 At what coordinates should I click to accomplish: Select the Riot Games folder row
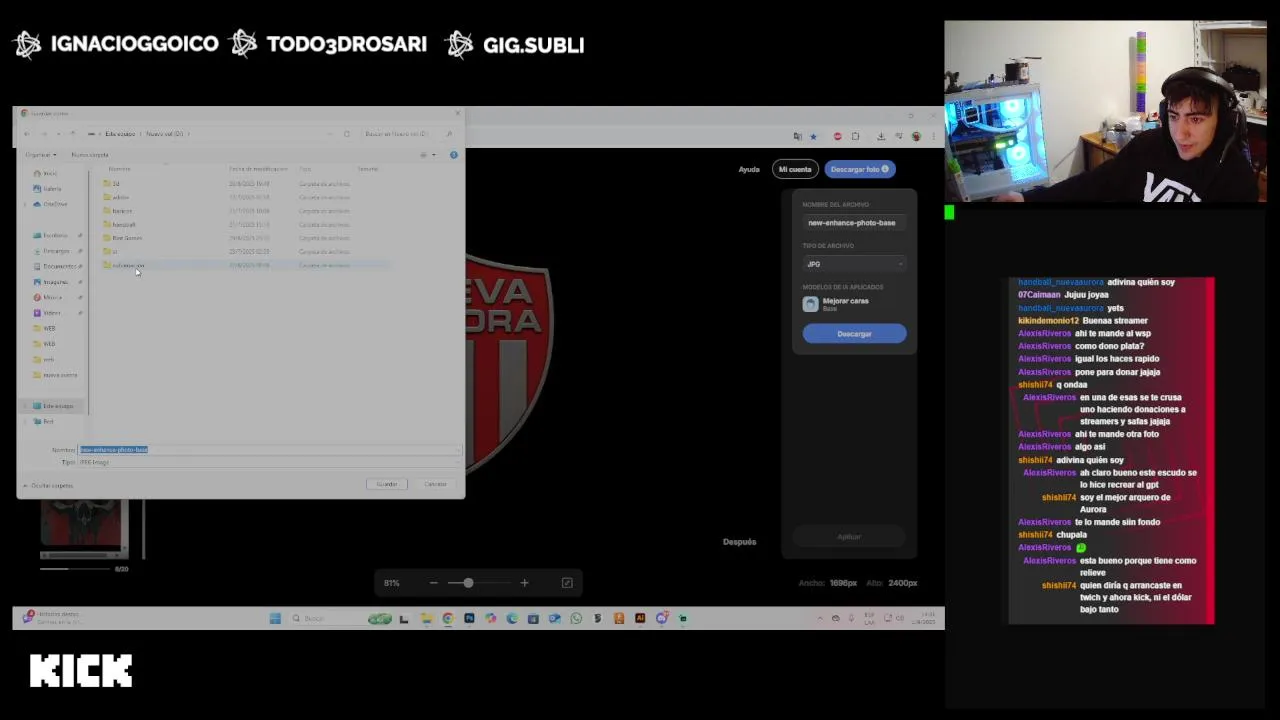(x=245, y=238)
